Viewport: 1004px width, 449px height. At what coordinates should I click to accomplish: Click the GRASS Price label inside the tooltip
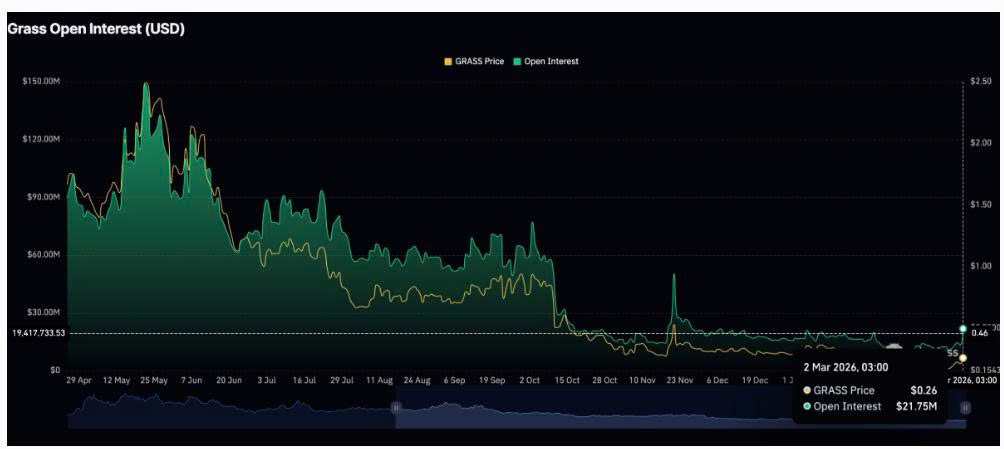[x=844, y=390]
